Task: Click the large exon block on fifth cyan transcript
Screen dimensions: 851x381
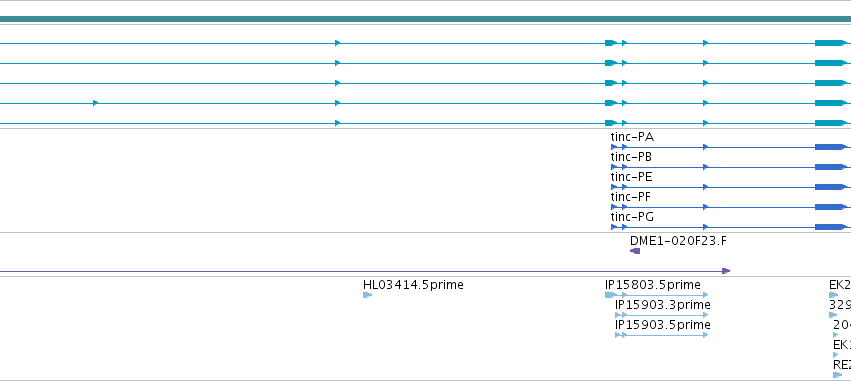Action: (830, 123)
